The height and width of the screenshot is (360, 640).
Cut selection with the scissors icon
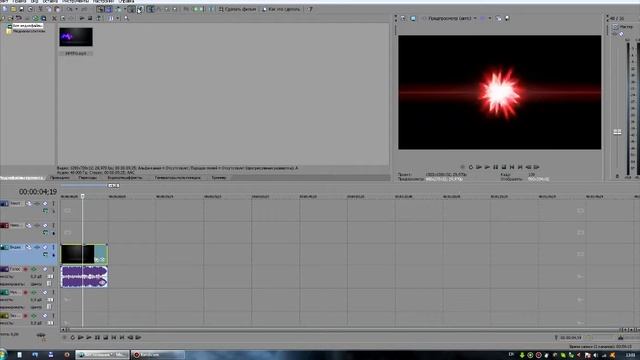point(40,9)
